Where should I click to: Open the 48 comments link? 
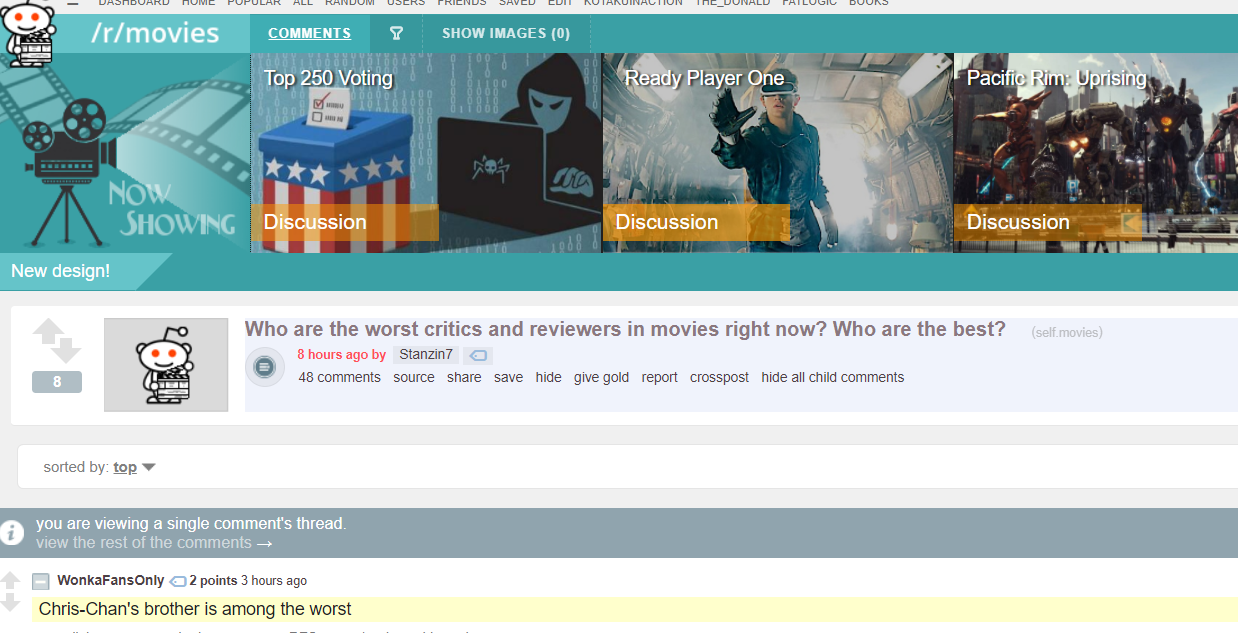pos(339,377)
